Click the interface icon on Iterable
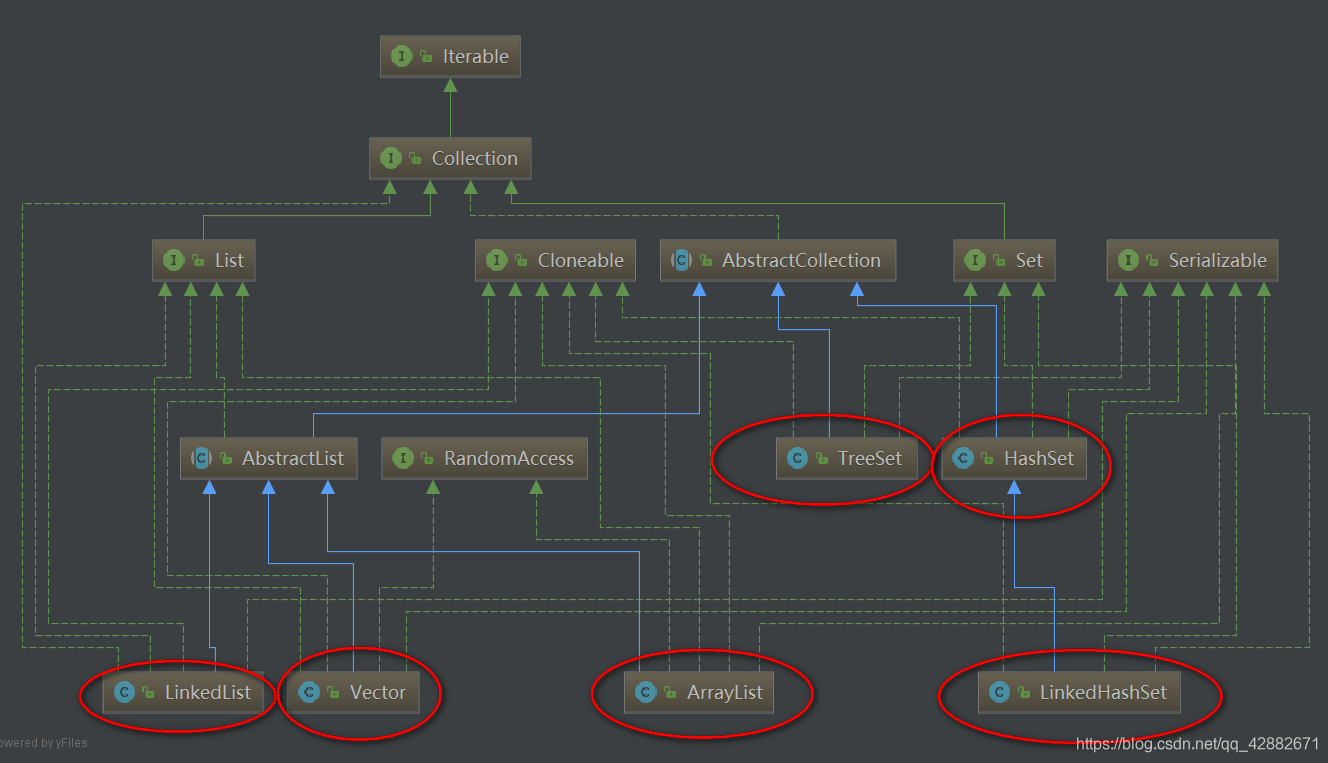1328x763 pixels. (x=402, y=57)
